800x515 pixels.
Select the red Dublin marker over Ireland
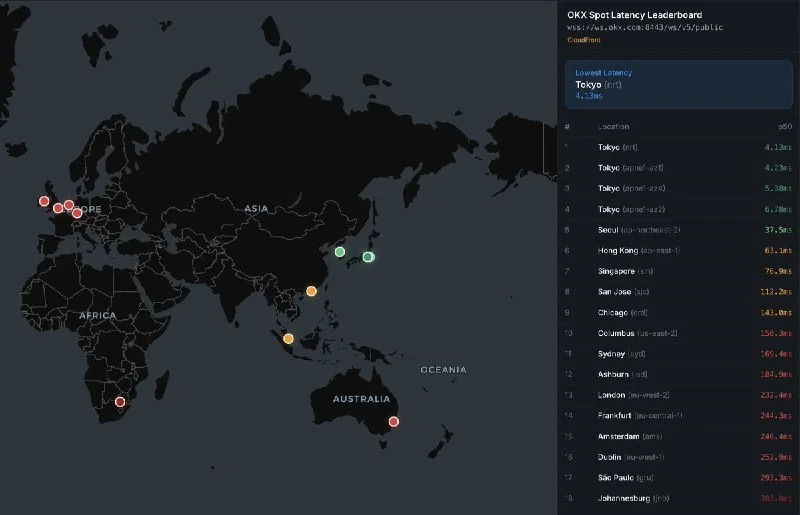(44, 201)
